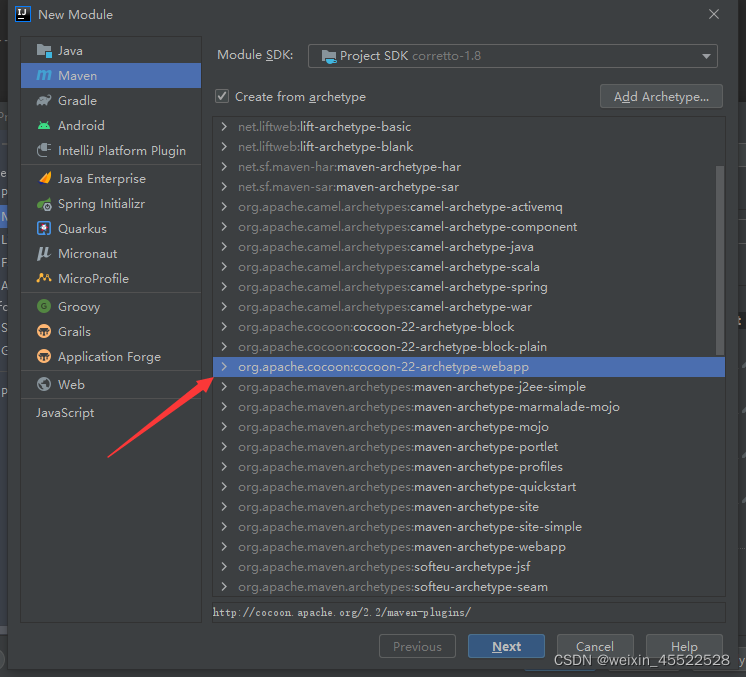Click the Java module type icon

coord(44,50)
